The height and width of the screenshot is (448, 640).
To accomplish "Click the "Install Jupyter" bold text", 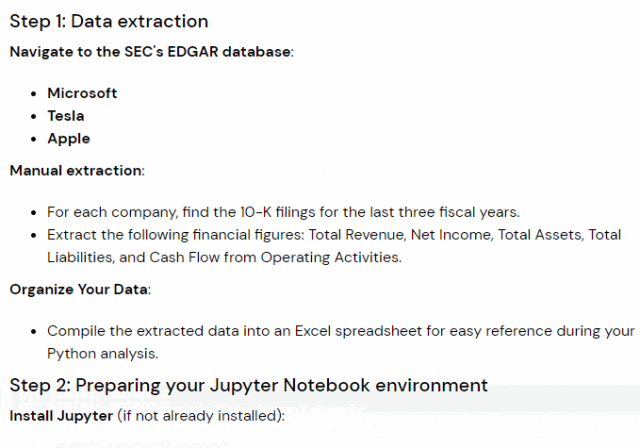I will [61, 416].
